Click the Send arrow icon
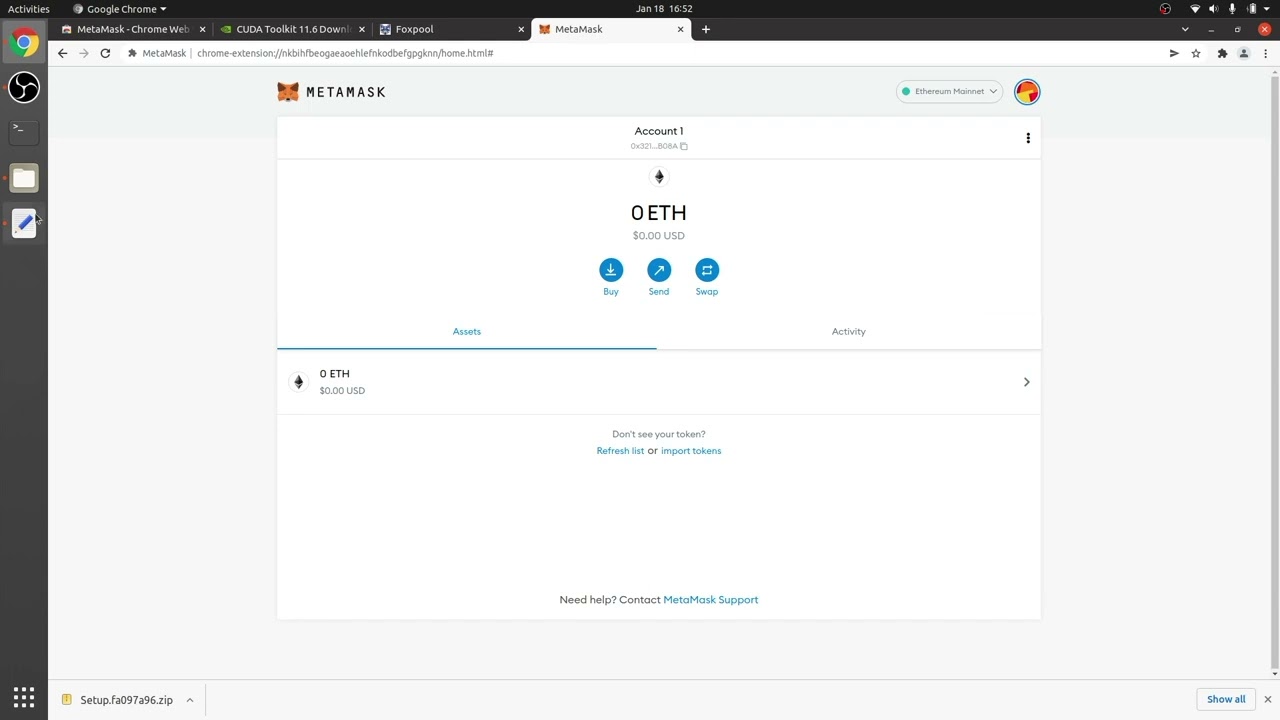The image size is (1280, 720). 659,270
